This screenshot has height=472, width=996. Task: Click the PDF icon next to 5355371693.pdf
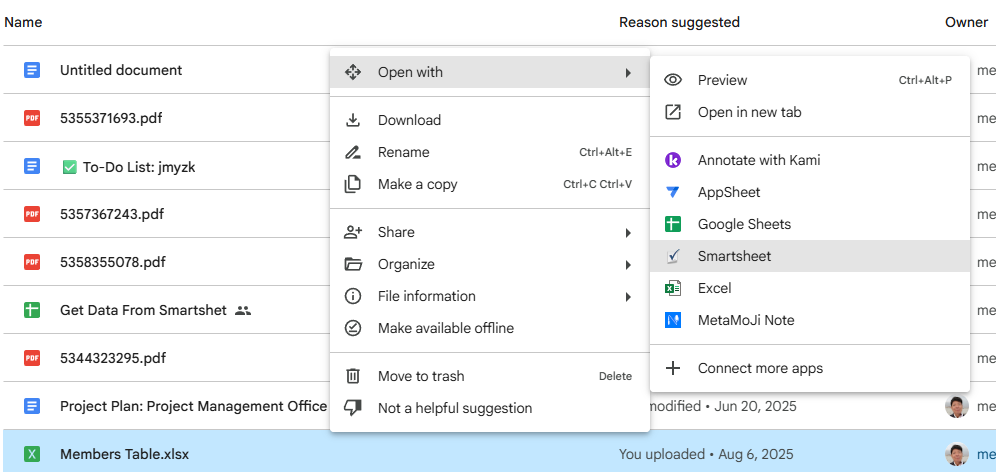(32, 118)
